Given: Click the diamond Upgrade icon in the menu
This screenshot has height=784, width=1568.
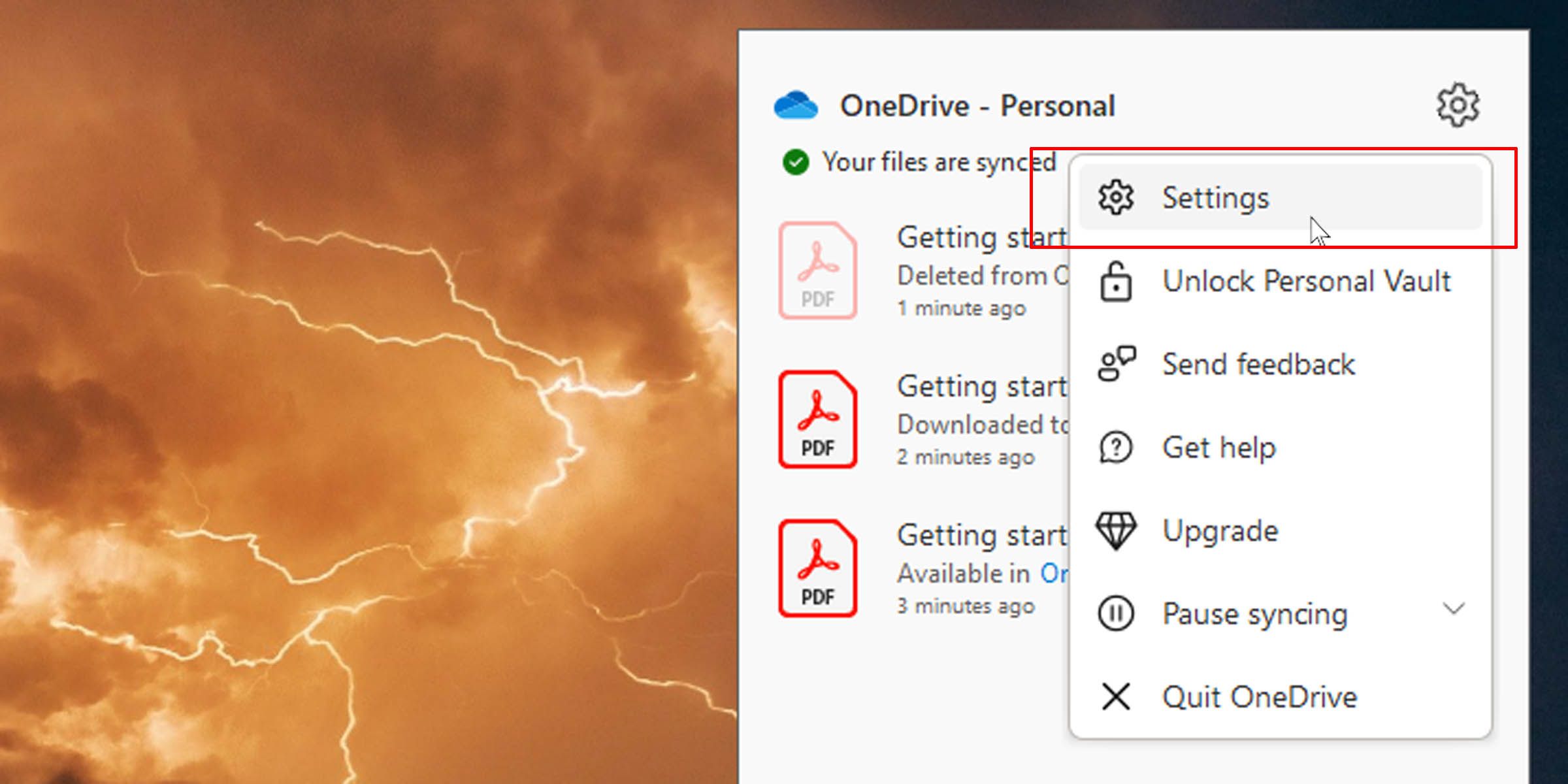Looking at the screenshot, I should (x=1115, y=529).
